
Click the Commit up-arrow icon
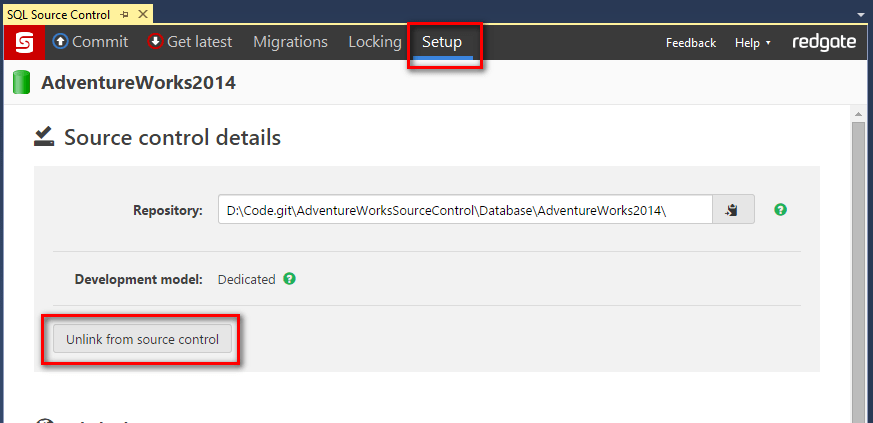[x=60, y=42]
